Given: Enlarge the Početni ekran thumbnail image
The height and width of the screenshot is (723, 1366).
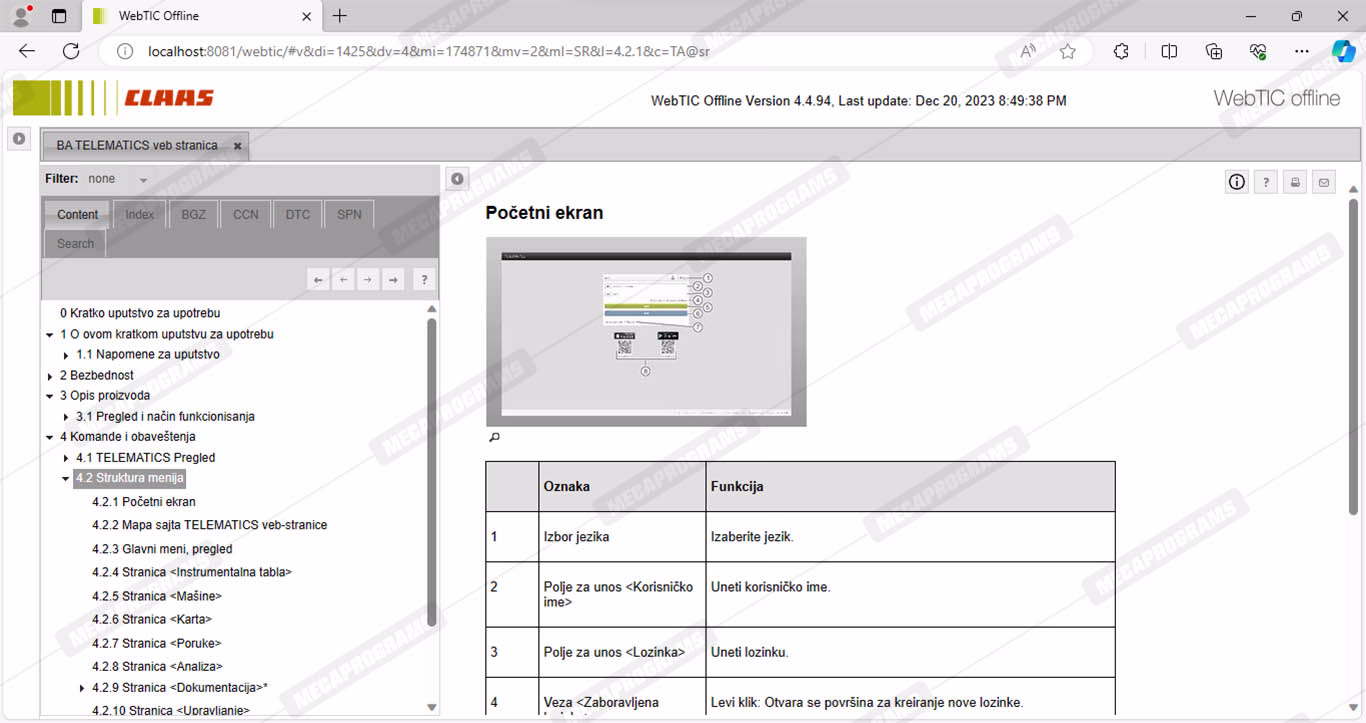Looking at the screenshot, I should point(646,332).
